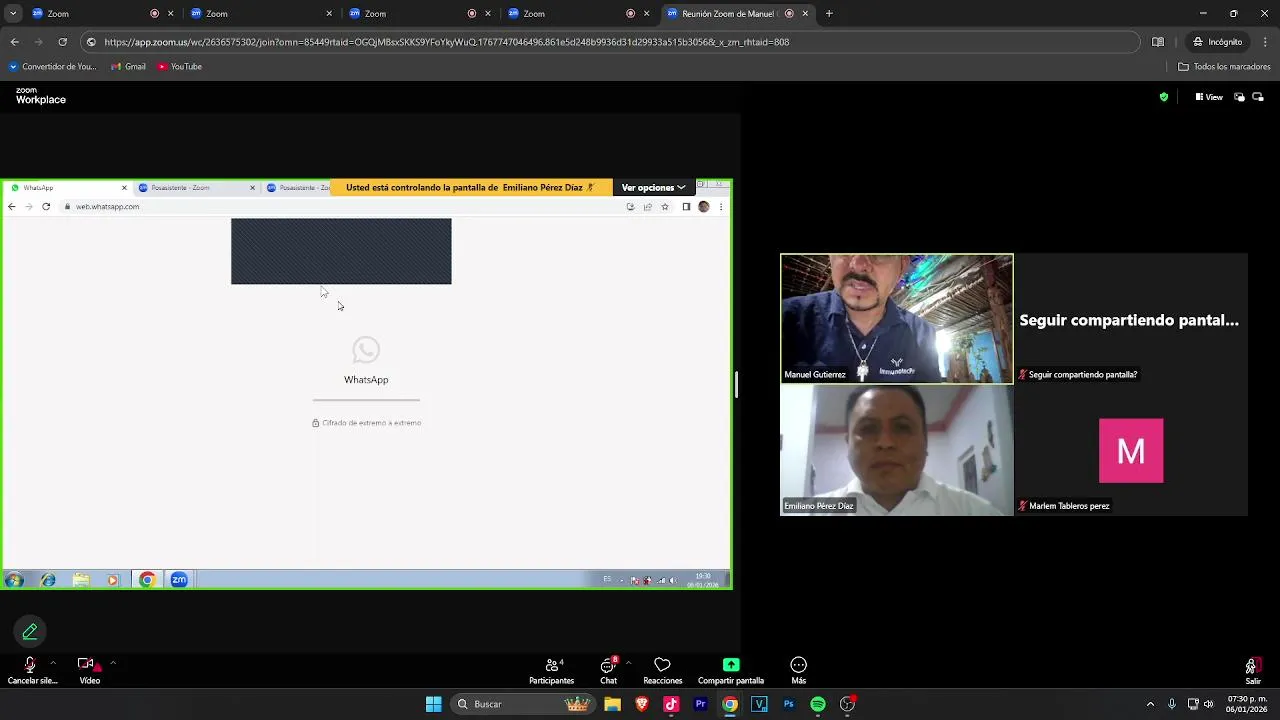Click the taskbar volume icon
Screen dimensions: 1280x720
pos(1209,704)
